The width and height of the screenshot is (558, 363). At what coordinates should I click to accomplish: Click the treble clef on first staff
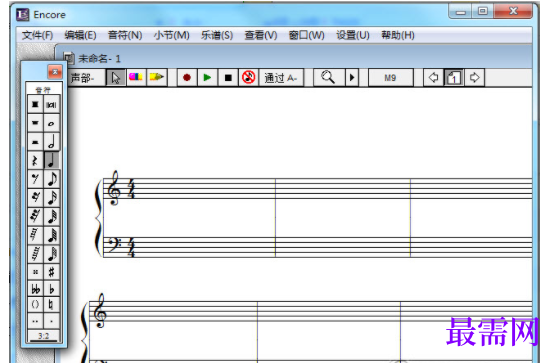coord(114,189)
